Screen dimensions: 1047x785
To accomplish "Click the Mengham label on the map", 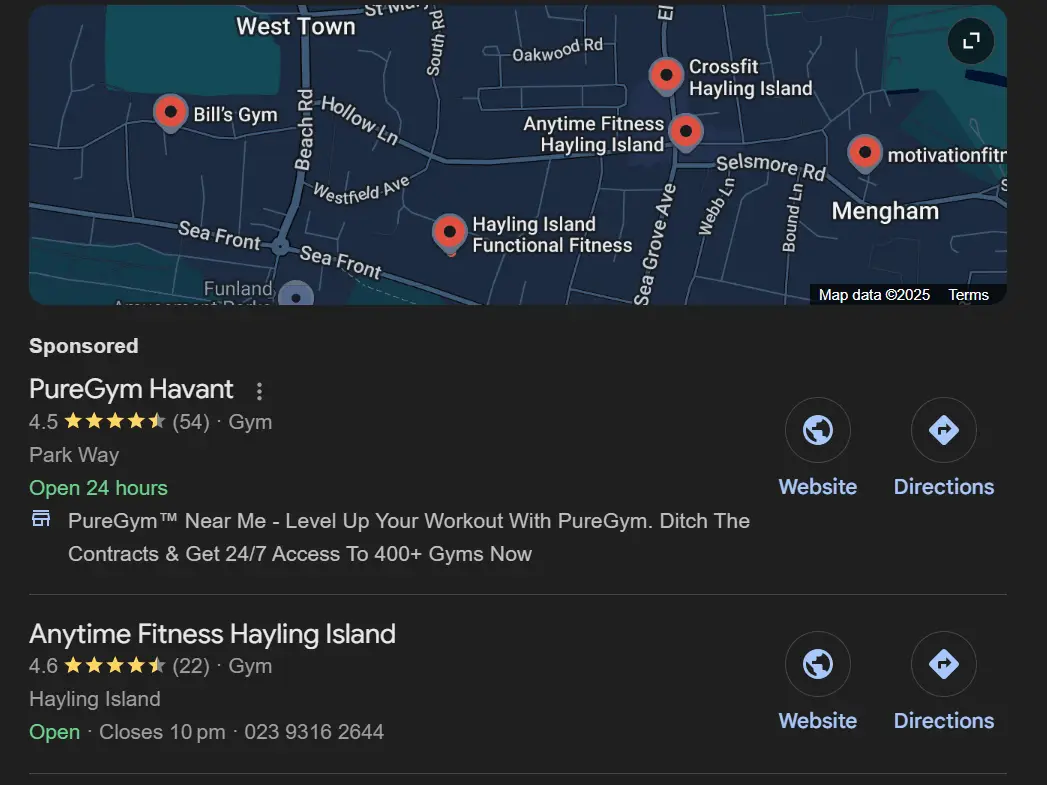I will click(x=884, y=211).
